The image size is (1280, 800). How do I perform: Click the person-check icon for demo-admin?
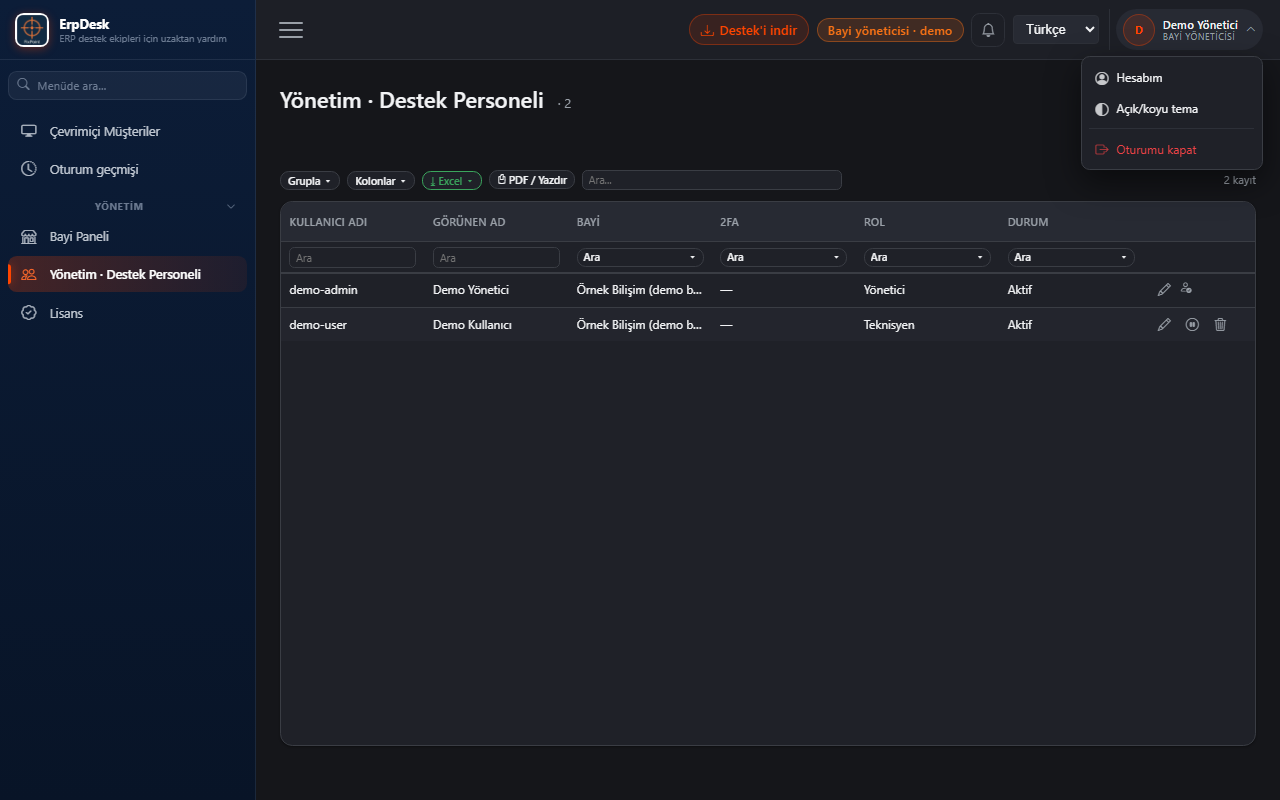[x=1186, y=289]
